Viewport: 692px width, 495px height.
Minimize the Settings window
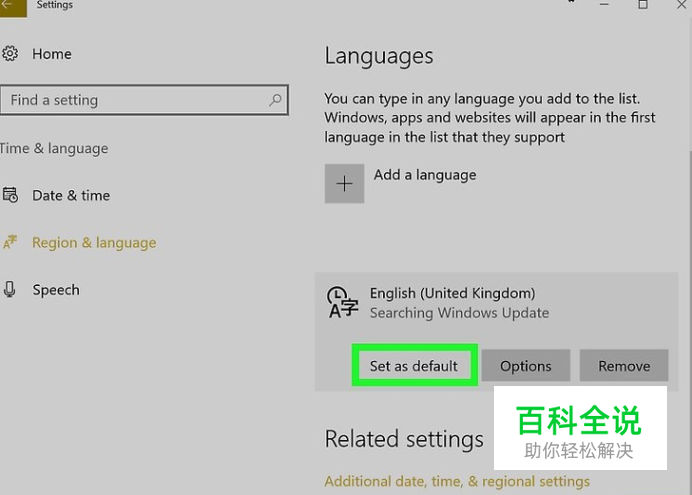604,4
